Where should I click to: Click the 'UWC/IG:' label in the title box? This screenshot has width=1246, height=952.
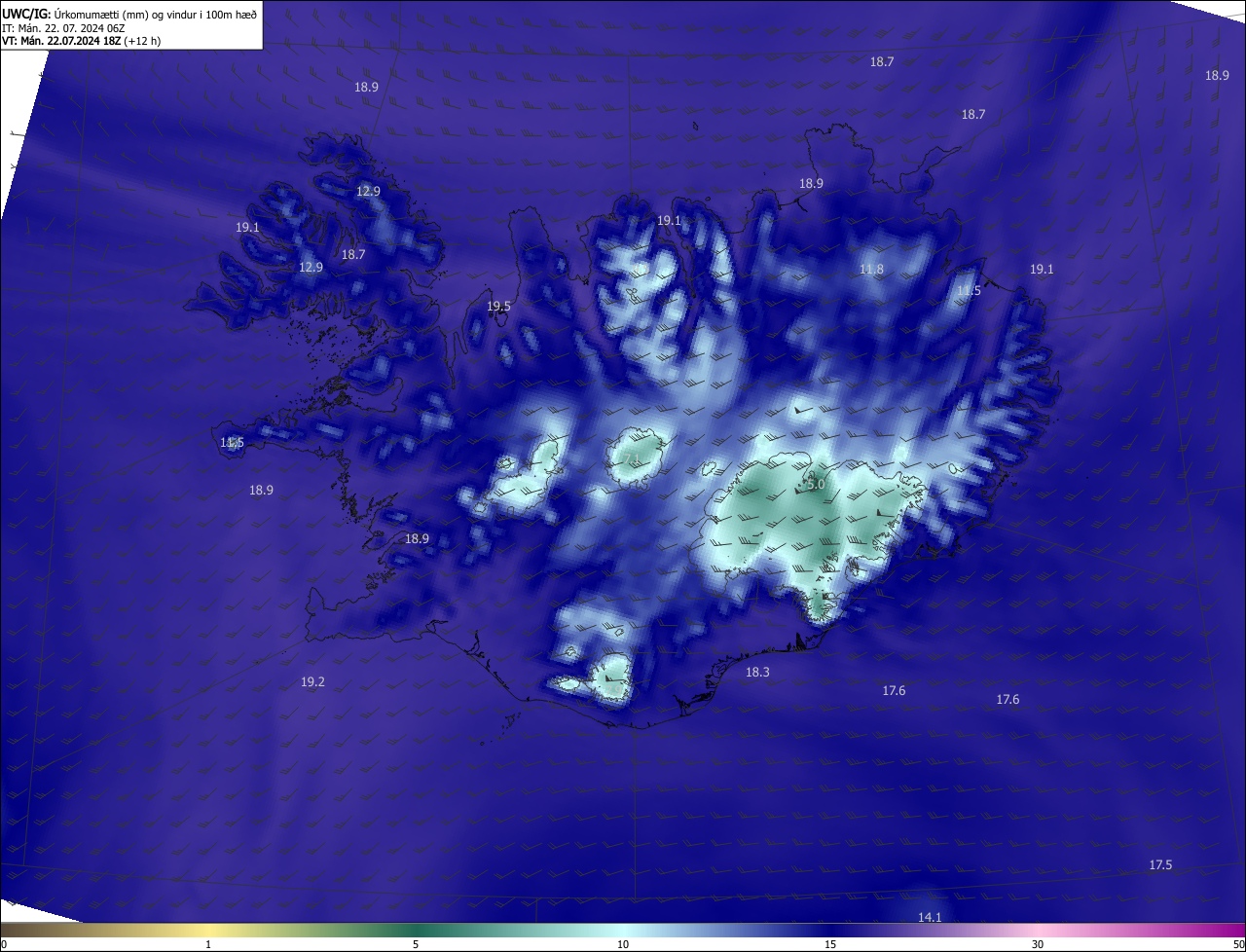coord(26,14)
